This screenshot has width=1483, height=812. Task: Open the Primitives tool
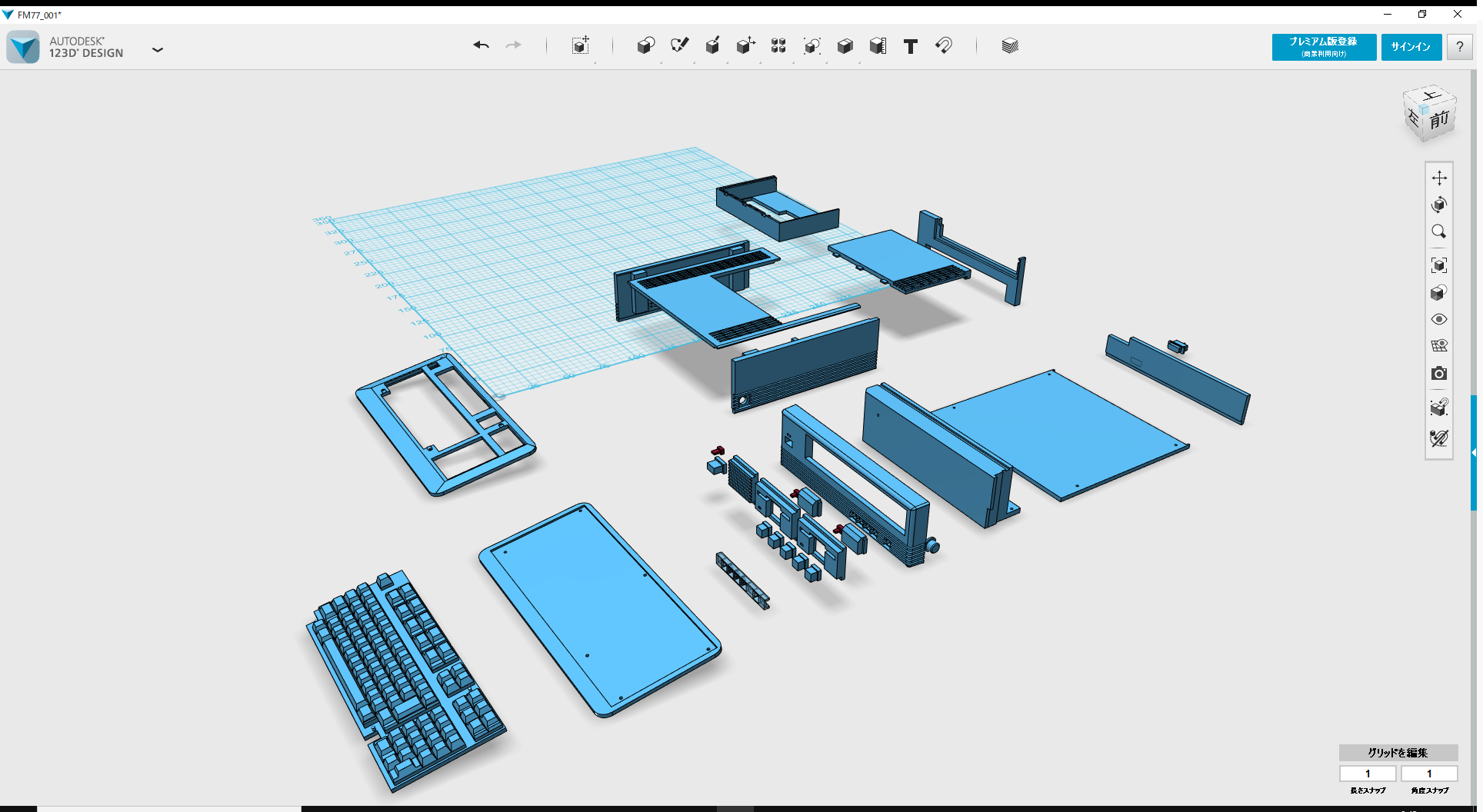tap(646, 46)
